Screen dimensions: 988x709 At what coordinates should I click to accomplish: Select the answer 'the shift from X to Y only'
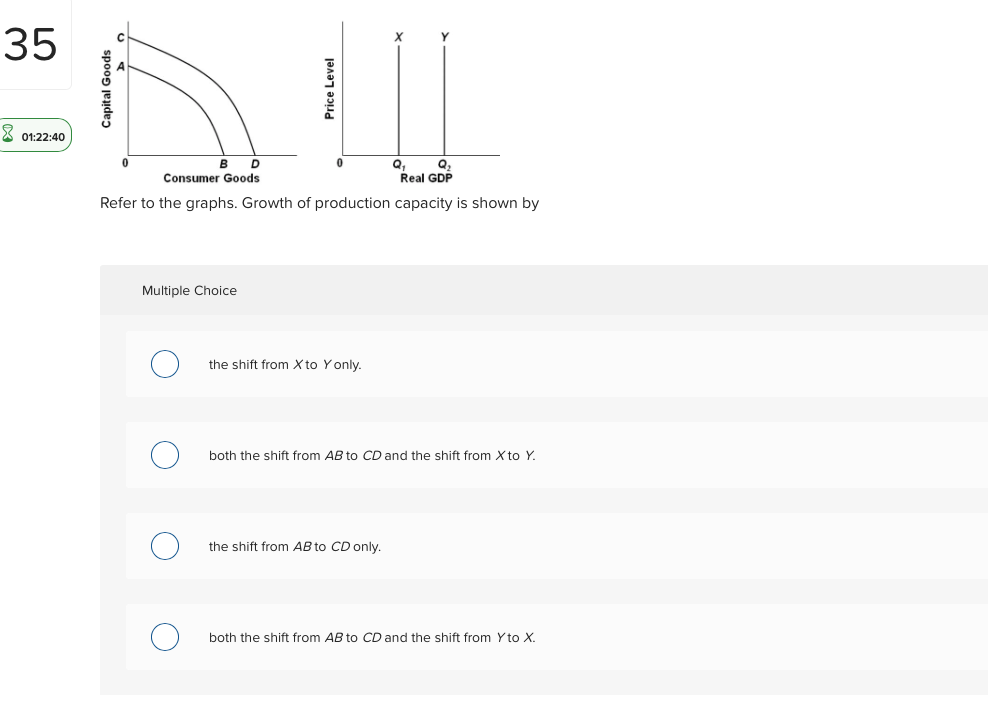(165, 364)
